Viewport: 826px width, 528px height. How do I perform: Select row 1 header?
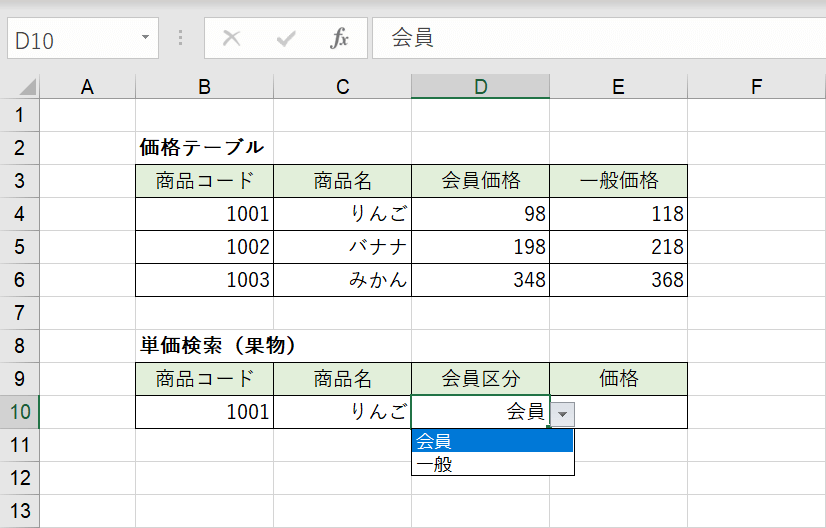pyautogui.click(x=19, y=115)
